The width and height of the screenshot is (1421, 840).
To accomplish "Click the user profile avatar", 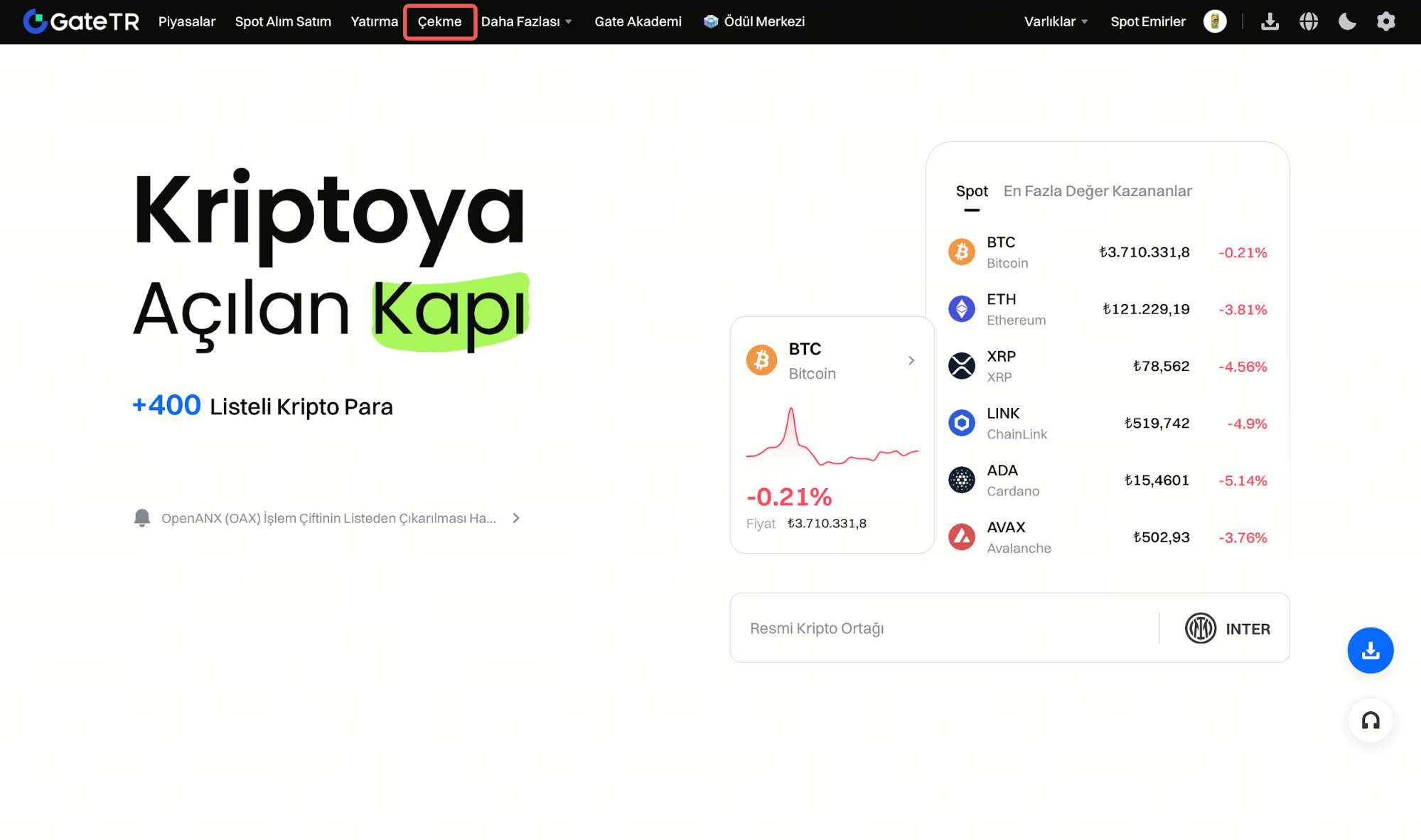I will pos(1215,21).
